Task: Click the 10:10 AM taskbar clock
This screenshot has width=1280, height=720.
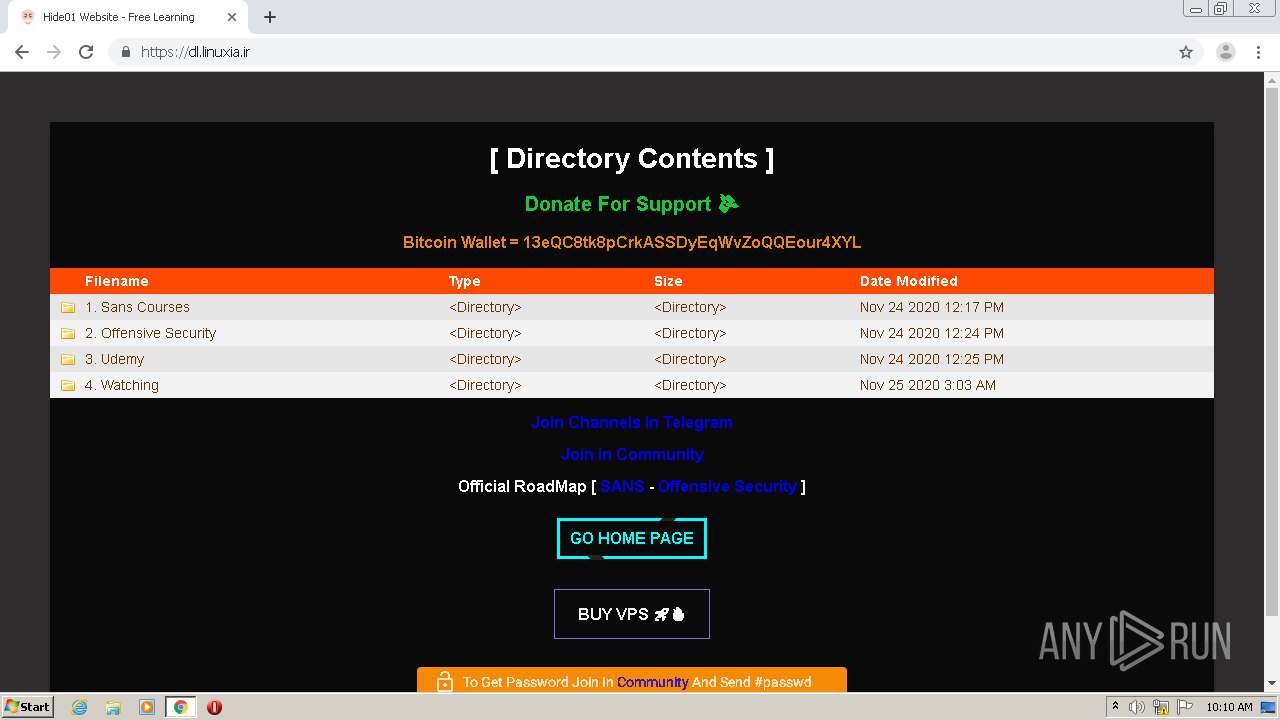Action: coord(1229,707)
